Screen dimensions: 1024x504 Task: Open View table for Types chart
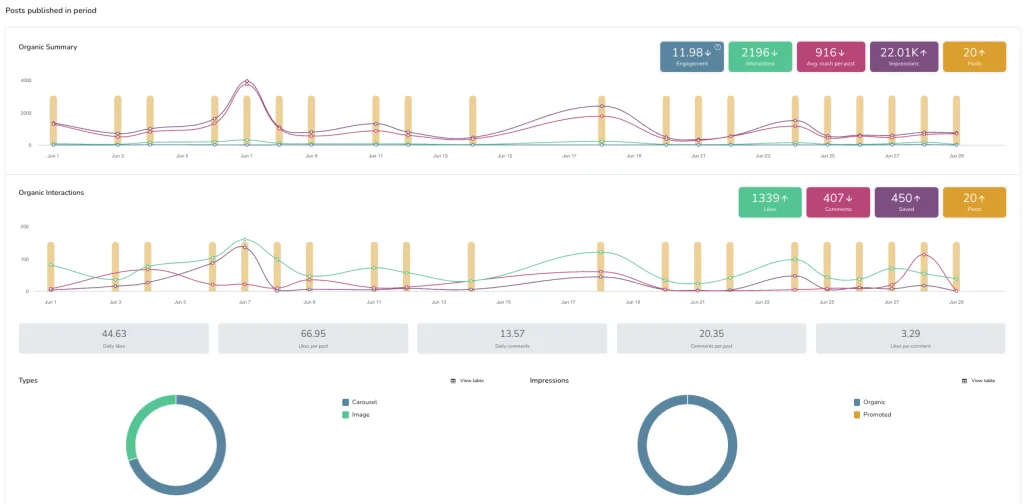(x=472, y=381)
